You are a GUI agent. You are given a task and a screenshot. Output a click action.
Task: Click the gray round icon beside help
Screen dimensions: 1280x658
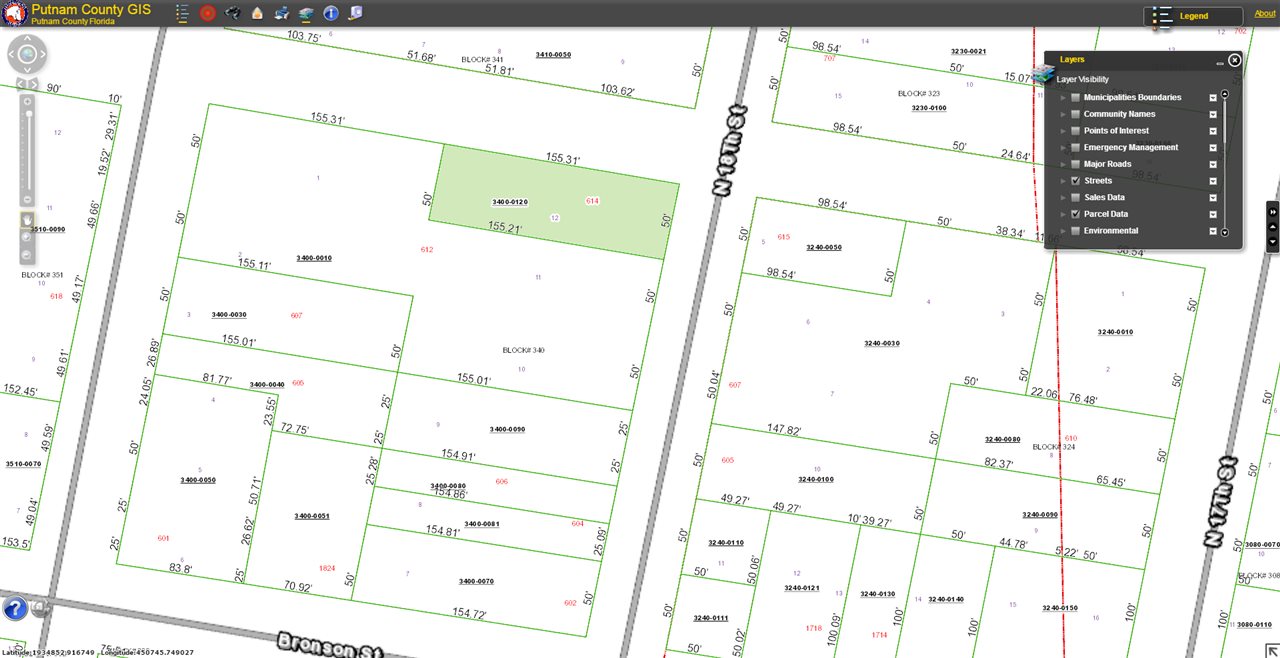pyautogui.click(x=39, y=608)
